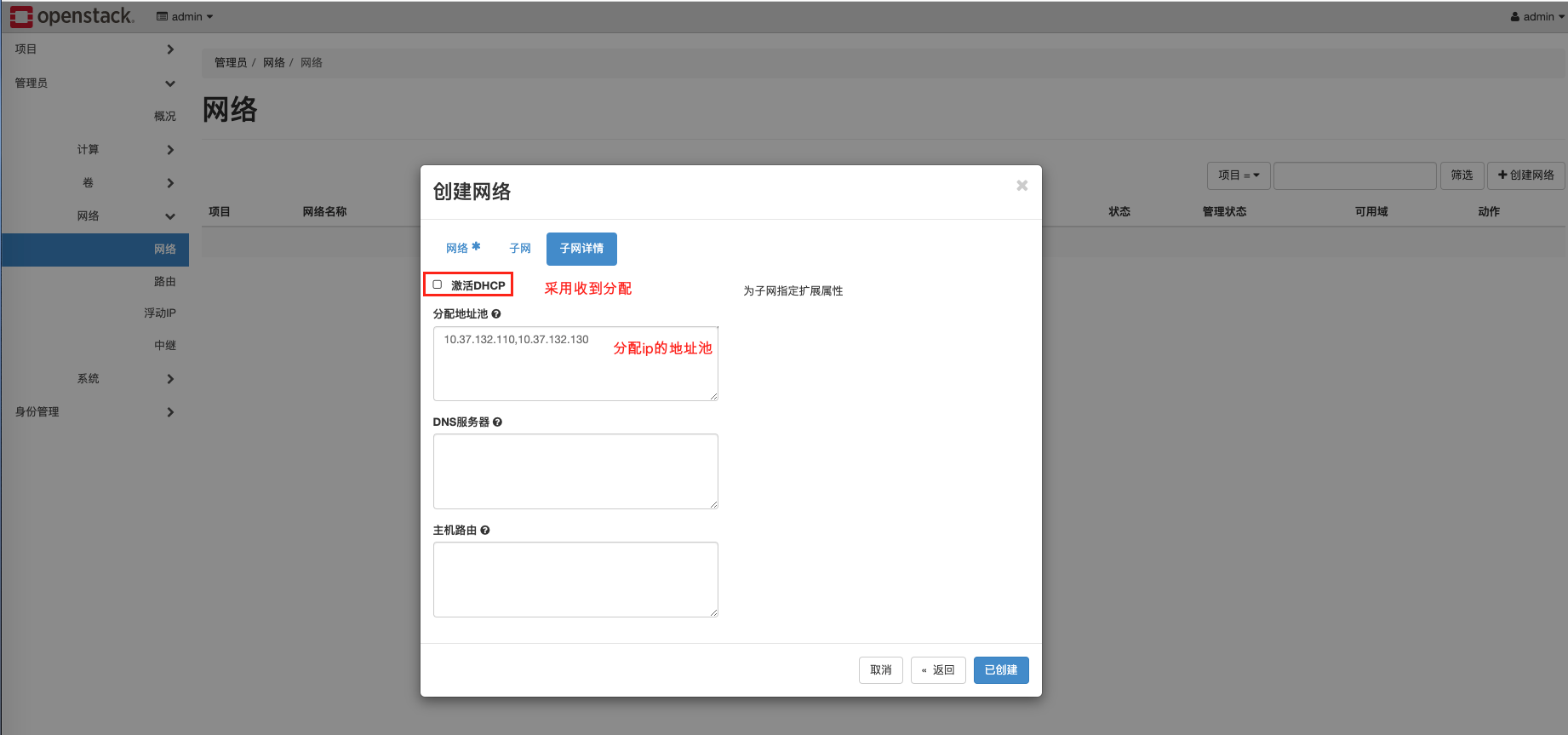Click the help icon beside DNS服务器
This screenshot has height=735, width=1568.
(498, 422)
